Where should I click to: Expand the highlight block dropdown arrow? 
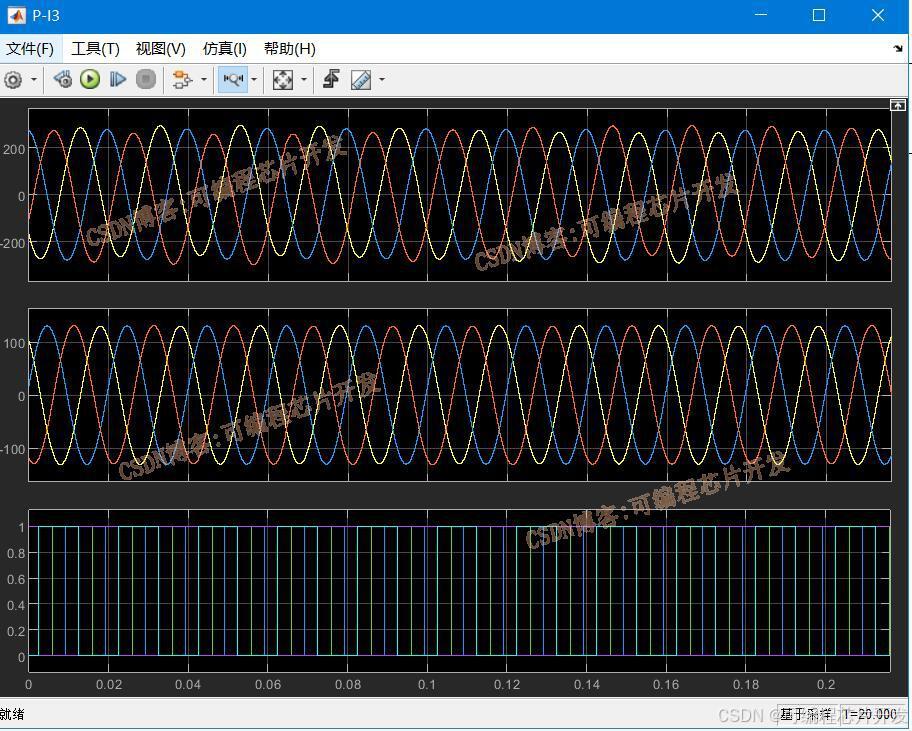pyautogui.click(x=203, y=80)
